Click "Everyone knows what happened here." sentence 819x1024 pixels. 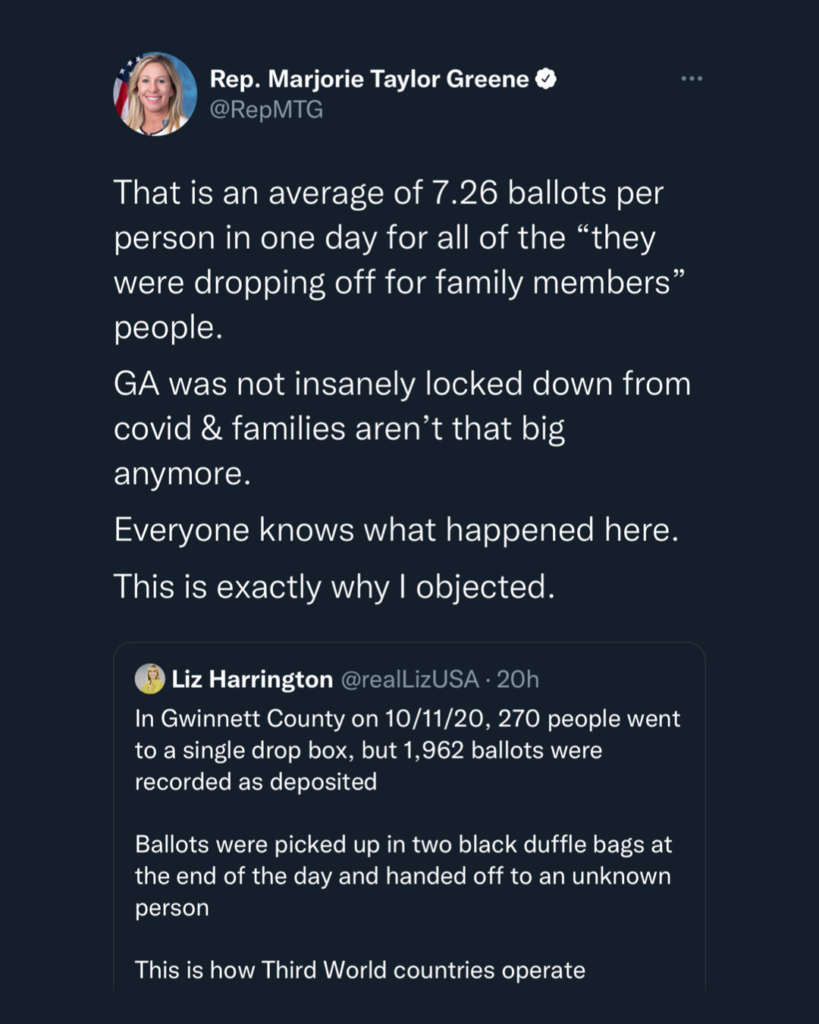[x=396, y=530]
